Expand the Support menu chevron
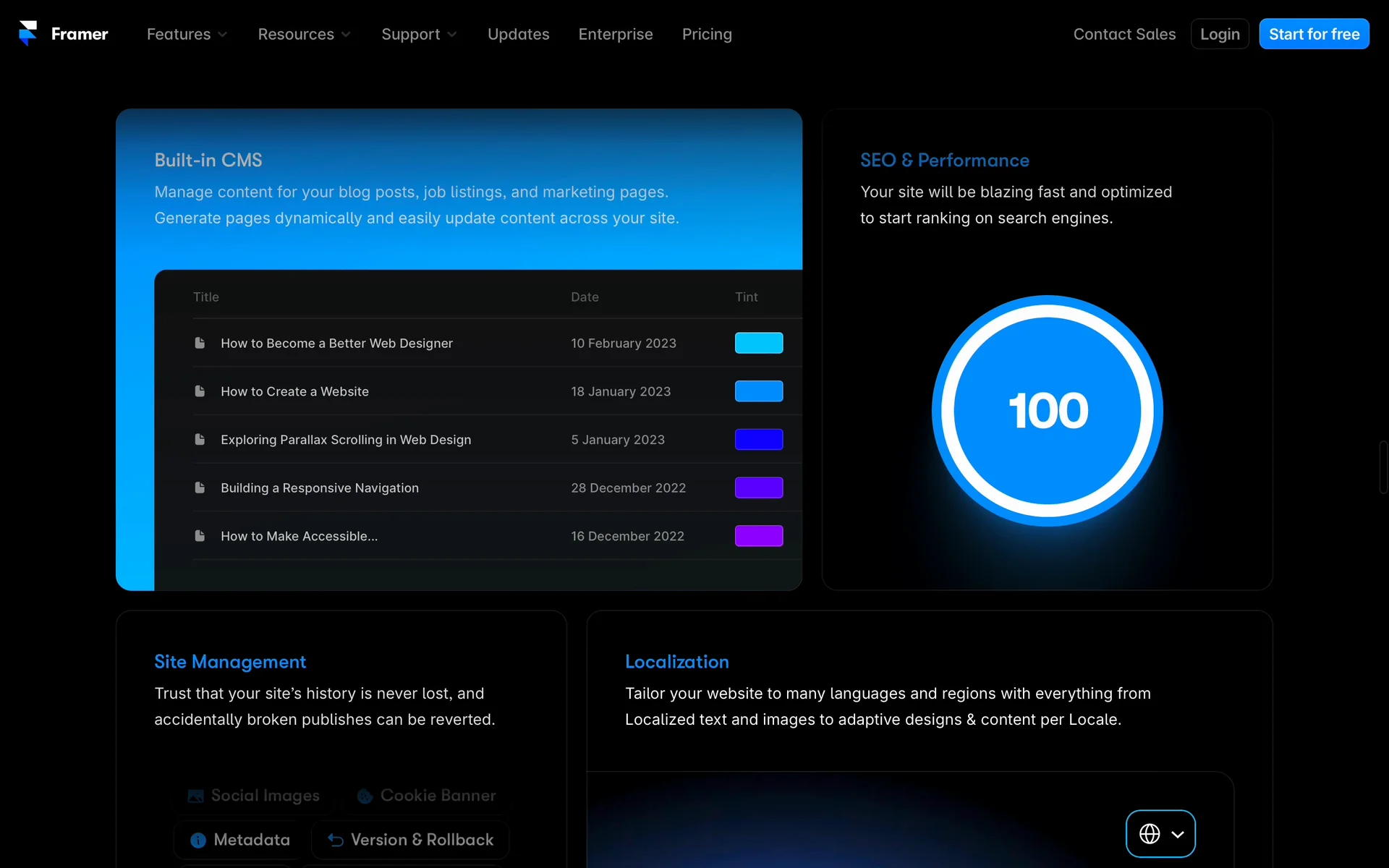Viewport: 1389px width, 868px height. point(452,34)
